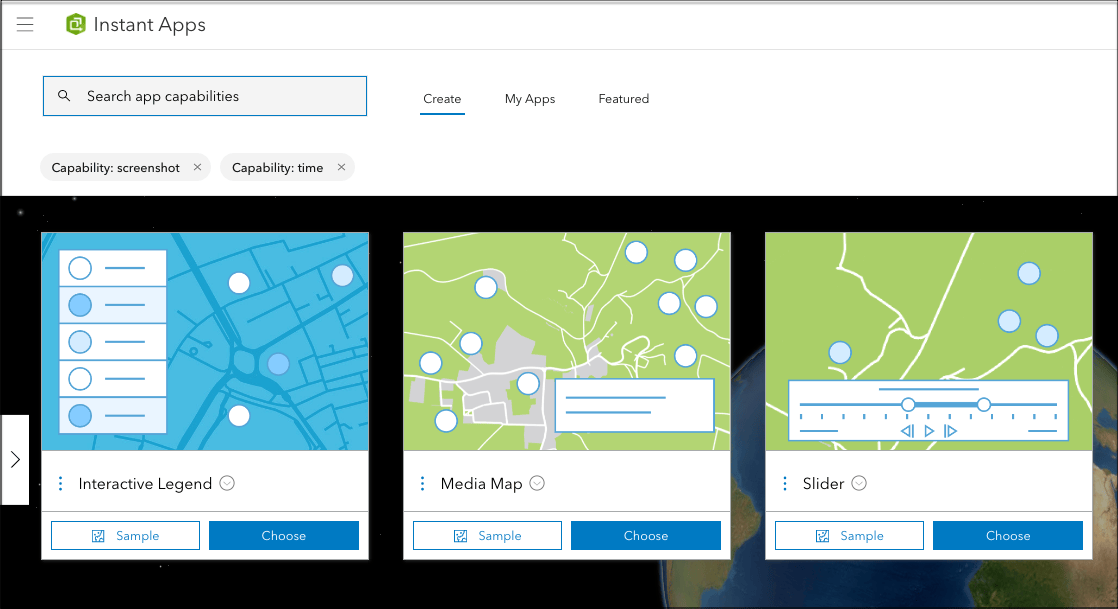Open the Interactive Legend kebab options menu

(60, 483)
